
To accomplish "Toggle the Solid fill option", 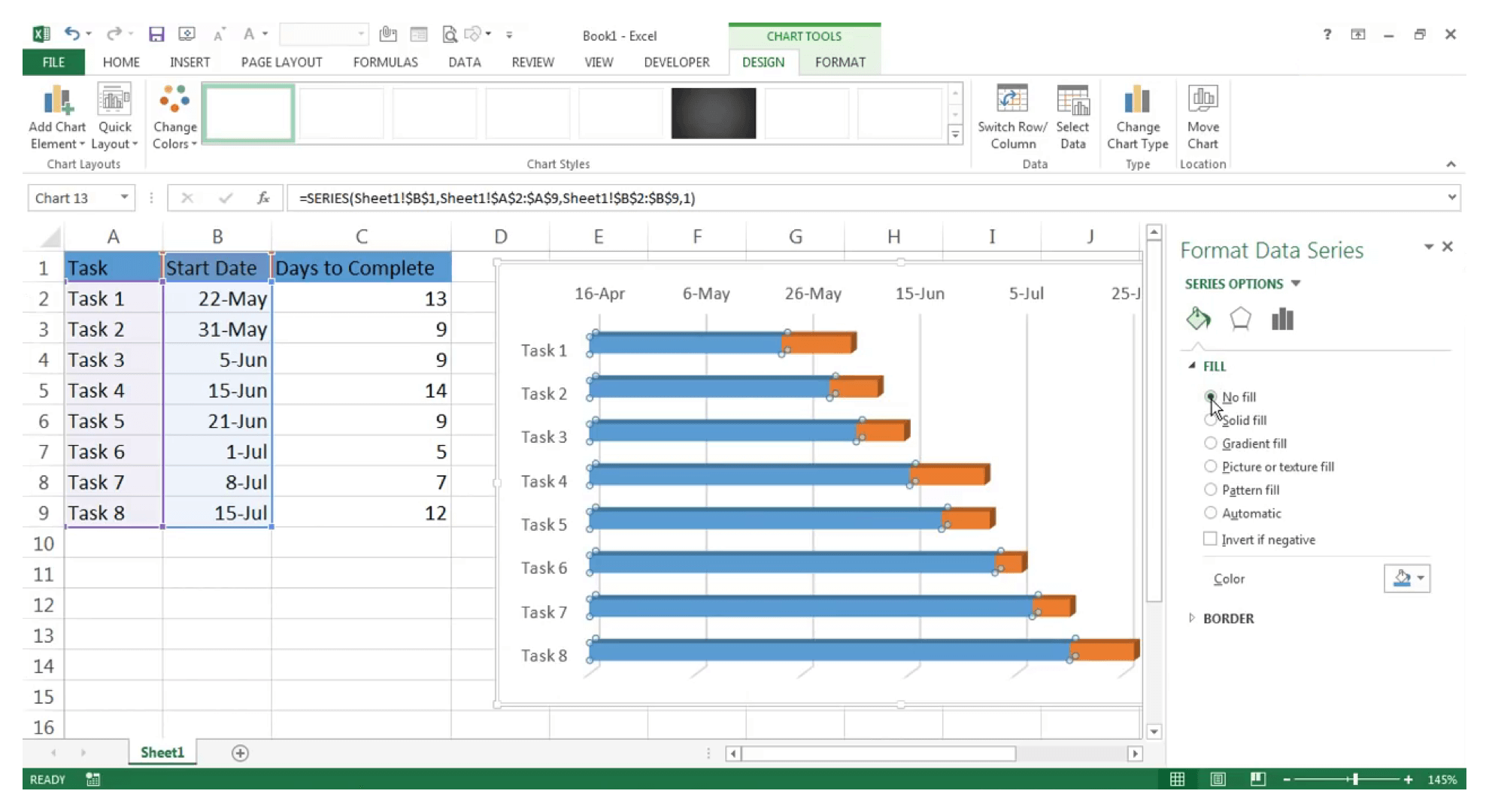I will (x=1209, y=420).
